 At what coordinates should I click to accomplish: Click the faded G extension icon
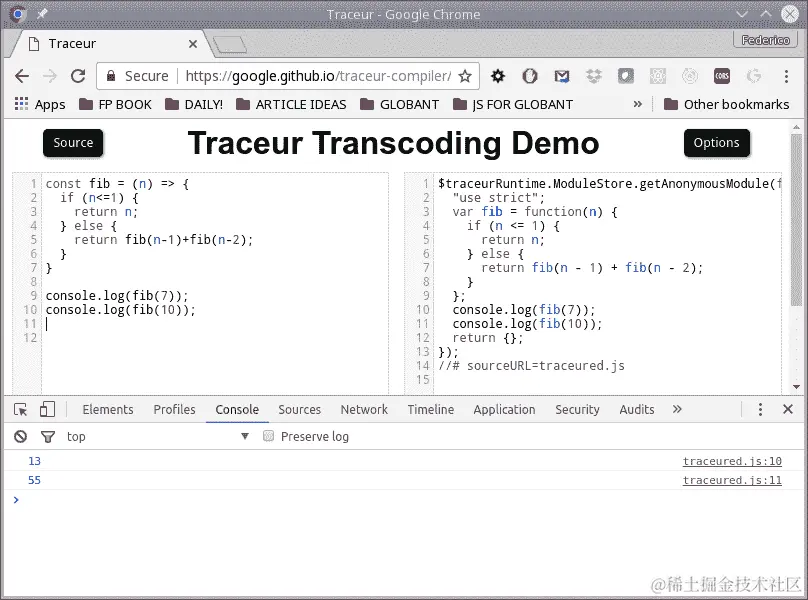point(753,76)
